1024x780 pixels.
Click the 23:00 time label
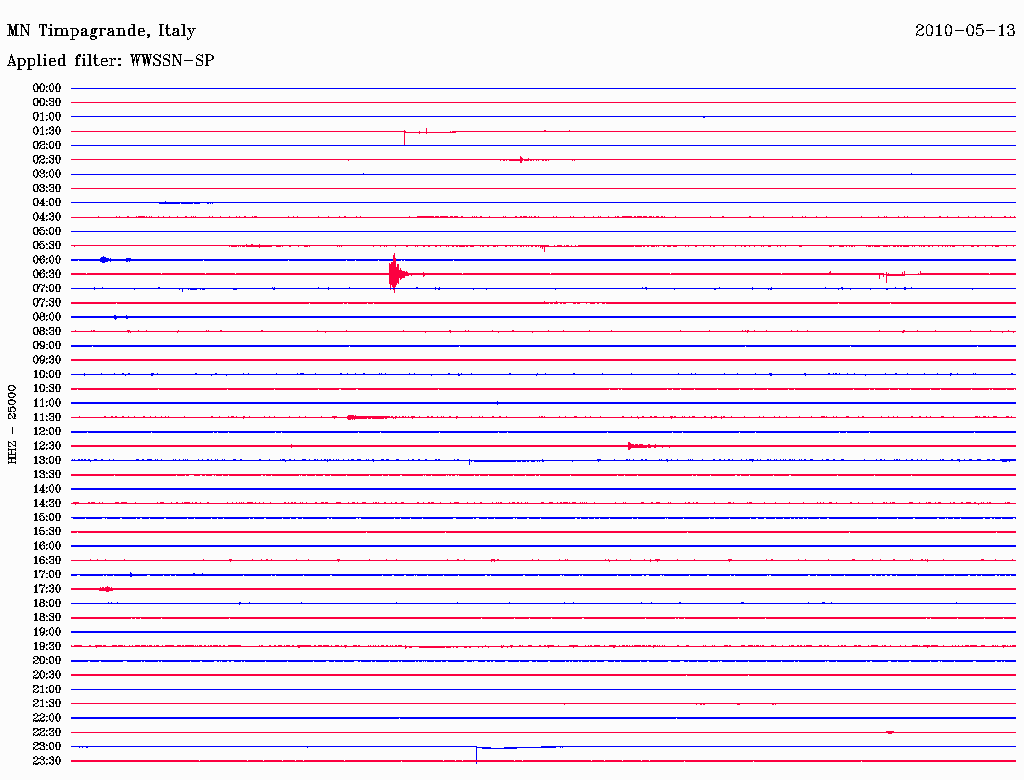click(x=47, y=747)
